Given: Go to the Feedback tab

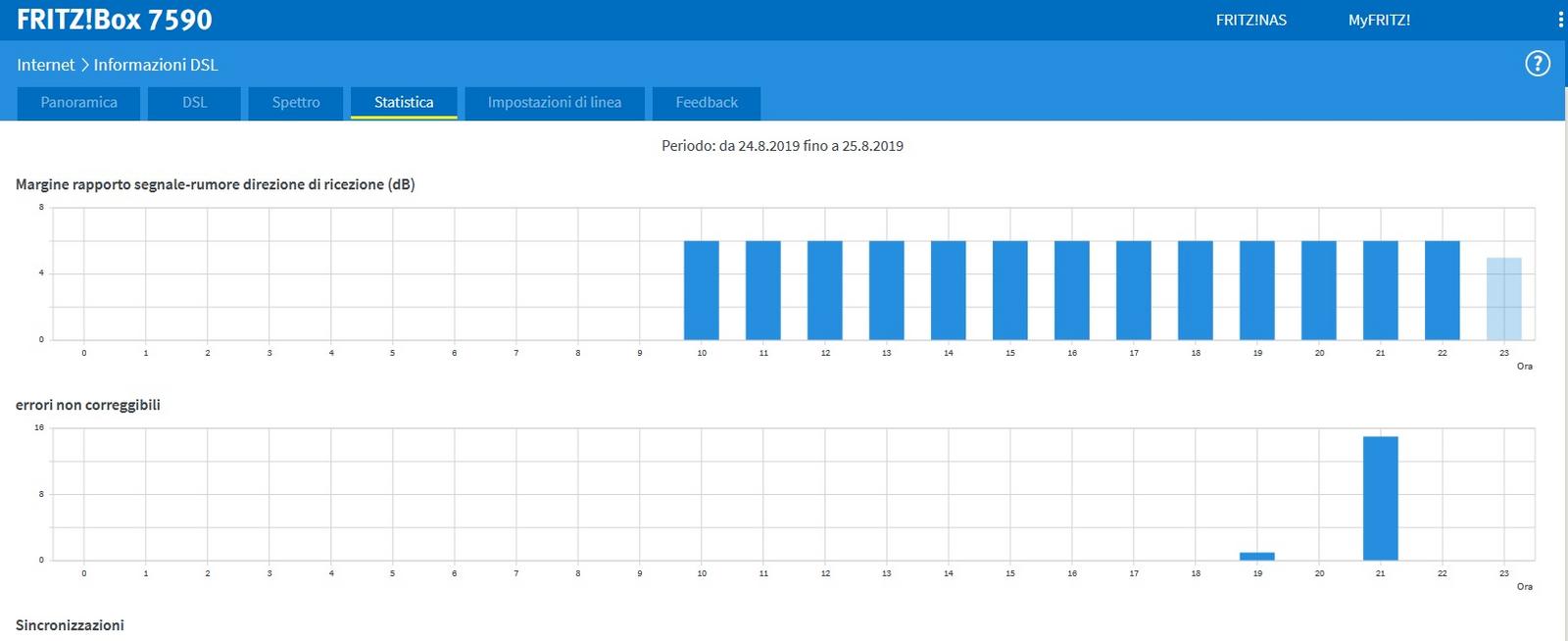Looking at the screenshot, I should click(707, 103).
